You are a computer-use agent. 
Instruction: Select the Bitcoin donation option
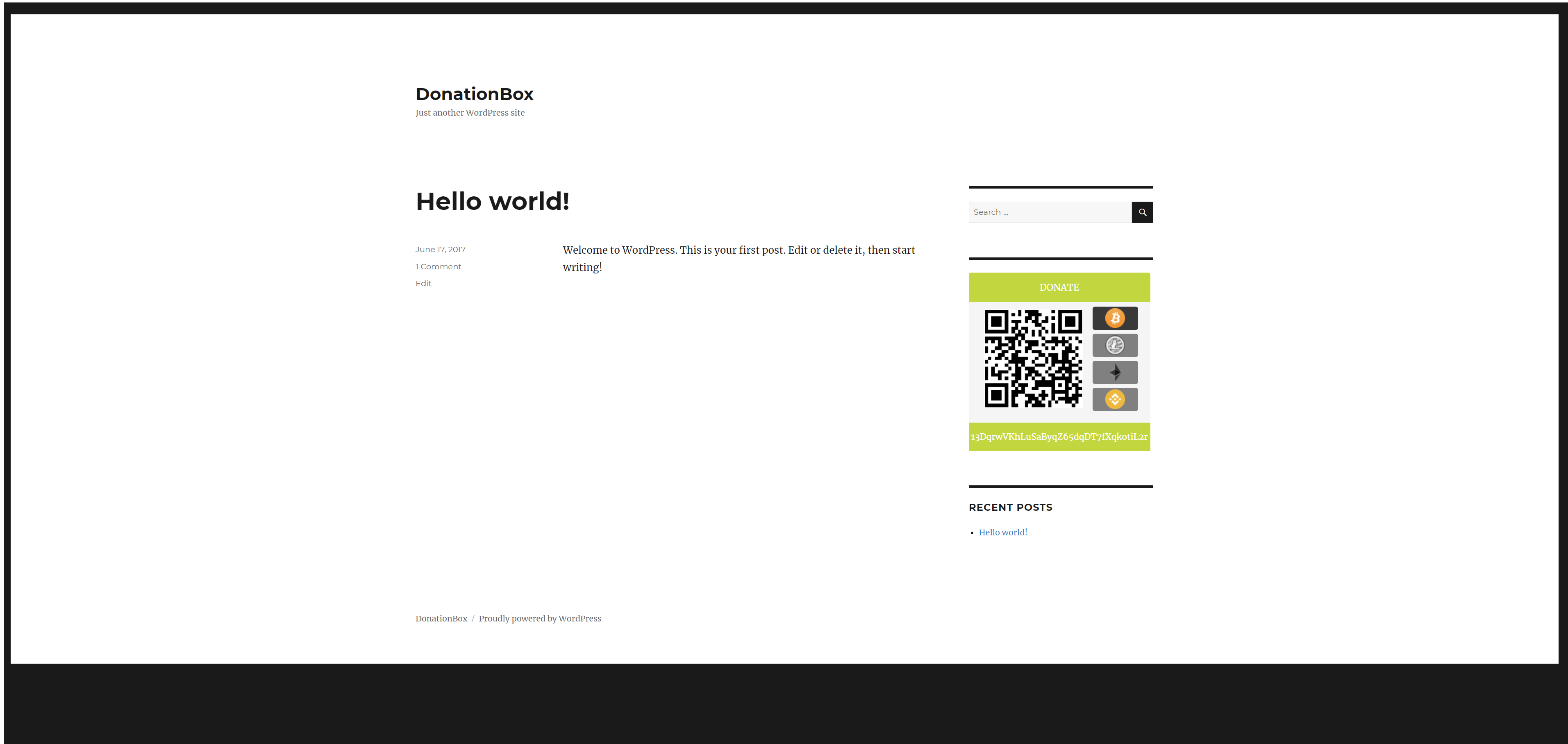1114,318
